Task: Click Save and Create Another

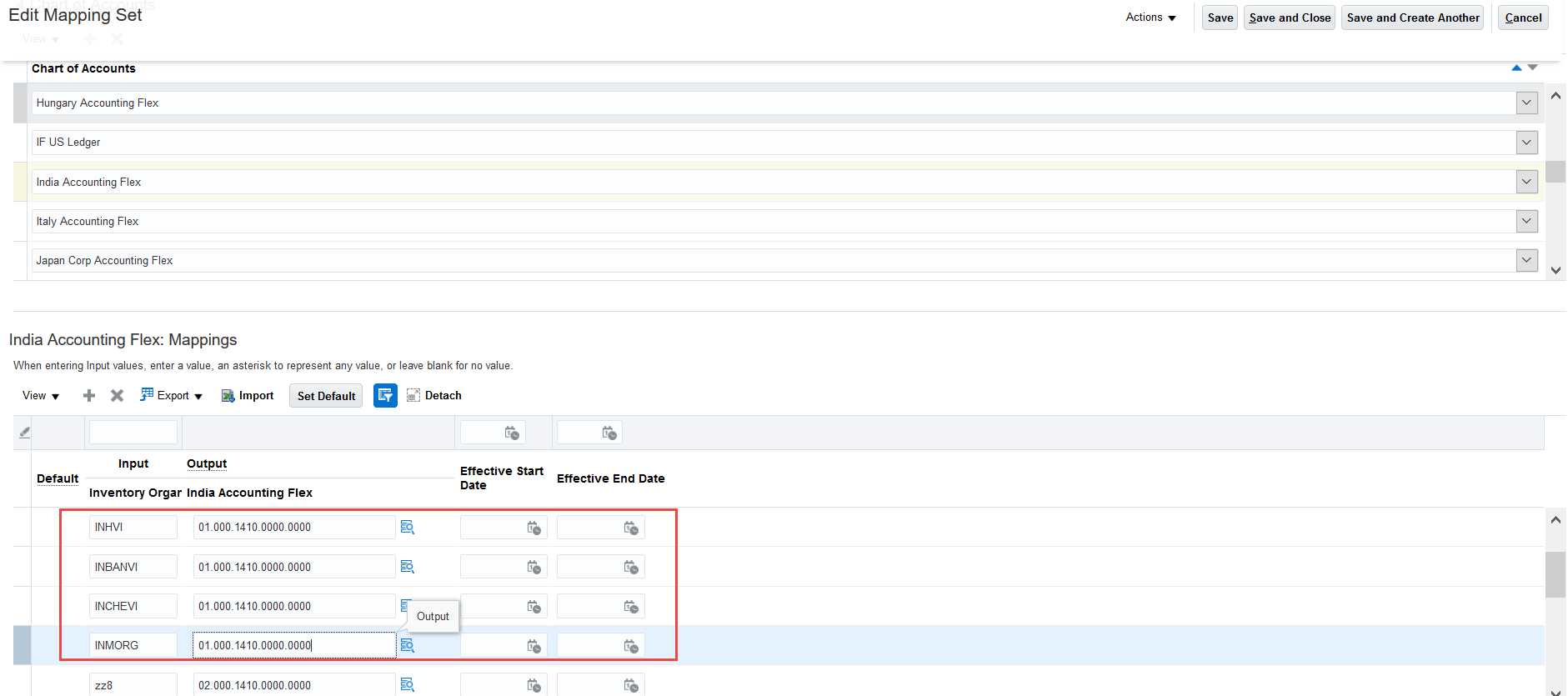Action: click(x=1413, y=18)
